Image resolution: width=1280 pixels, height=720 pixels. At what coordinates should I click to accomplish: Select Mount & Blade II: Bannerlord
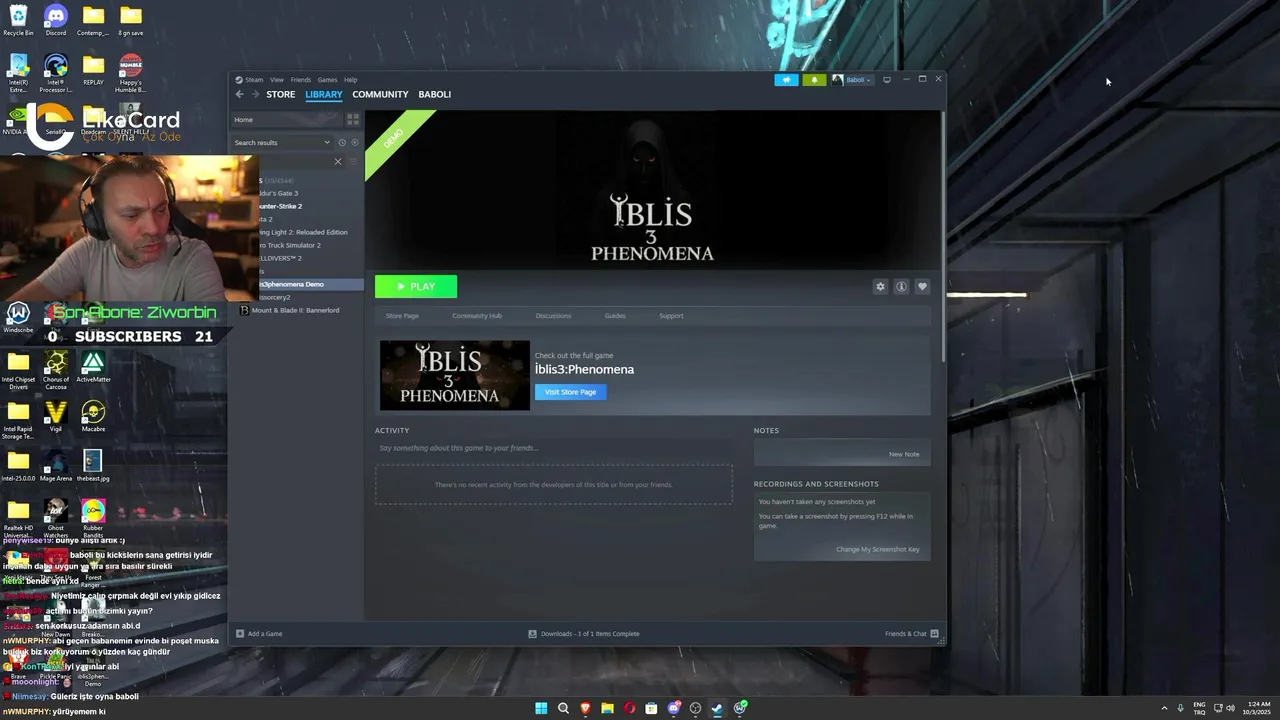[x=295, y=310]
